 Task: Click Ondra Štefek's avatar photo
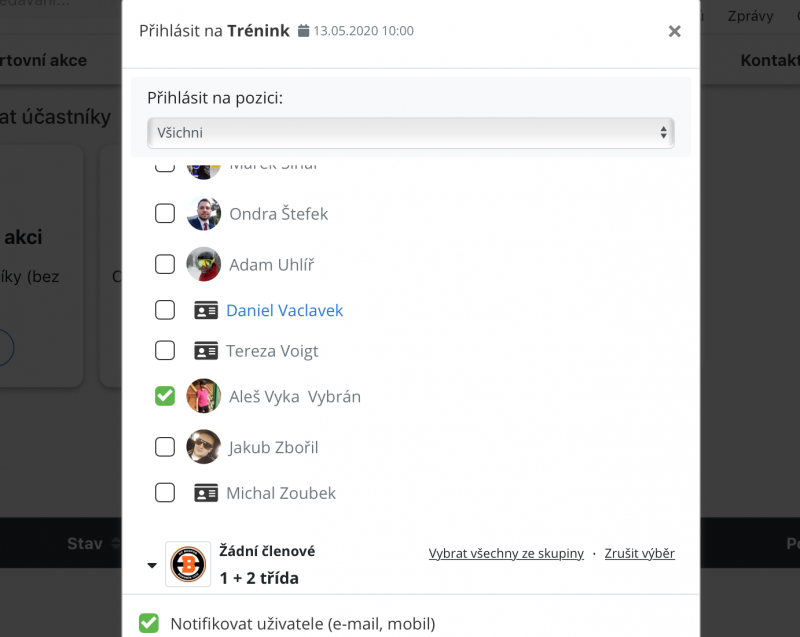[204, 213]
